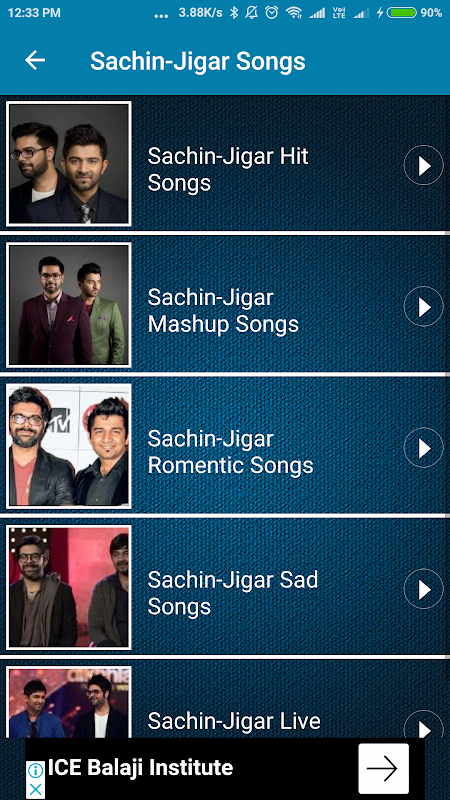Tap the back arrow in the header
The width and height of the screenshot is (450, 800).
tap(35, 61)
